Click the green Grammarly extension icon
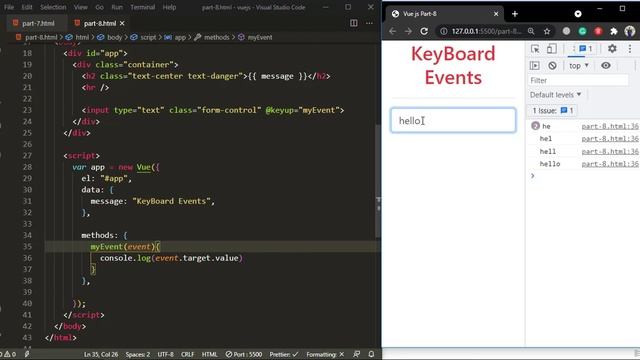The image size is (640, 360). tap(582, 31)
